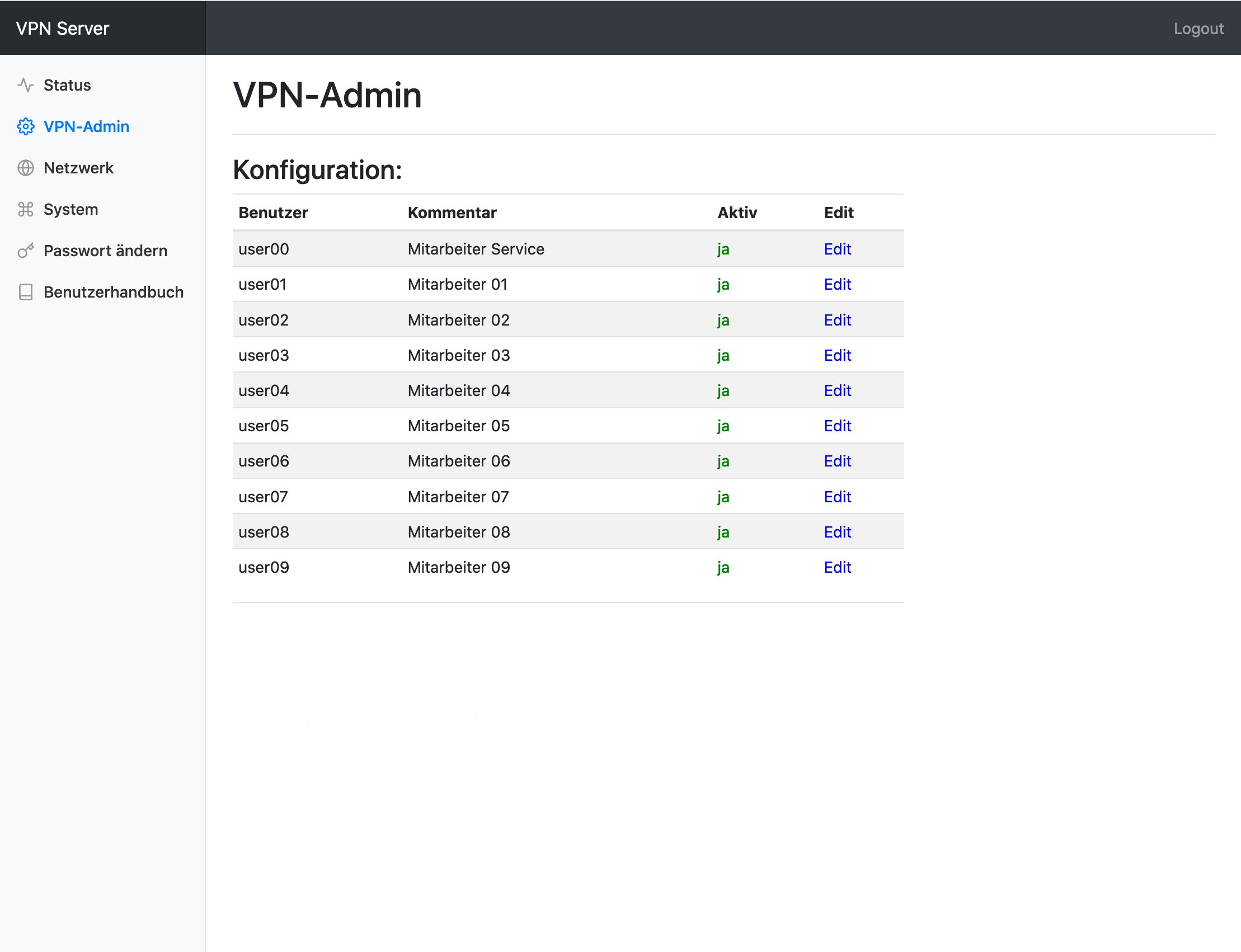The image size is (1241, 952).
Task: Click the Status activity pulse icon
Action: (26, 85)
